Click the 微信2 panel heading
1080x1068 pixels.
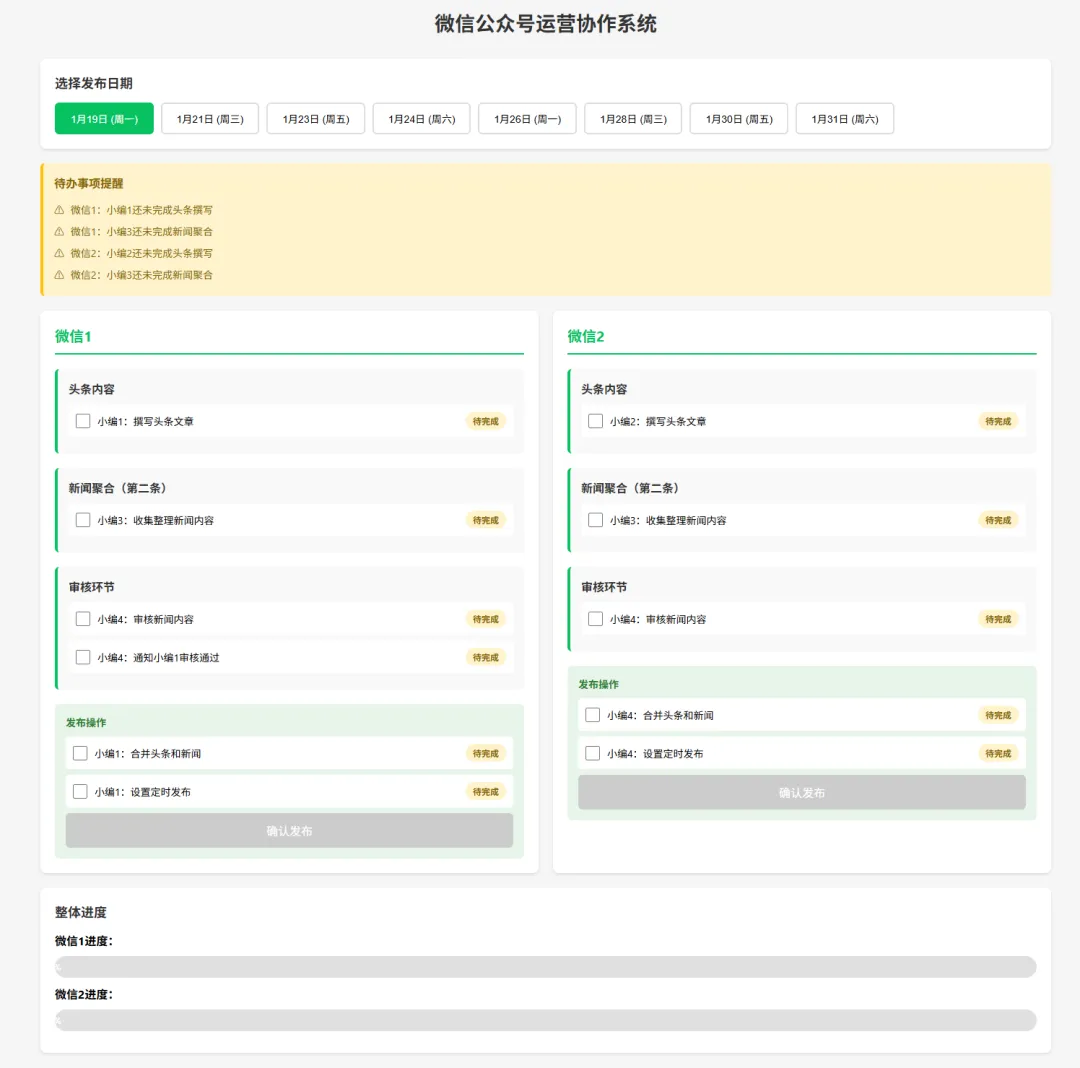[x=585, y=336]
